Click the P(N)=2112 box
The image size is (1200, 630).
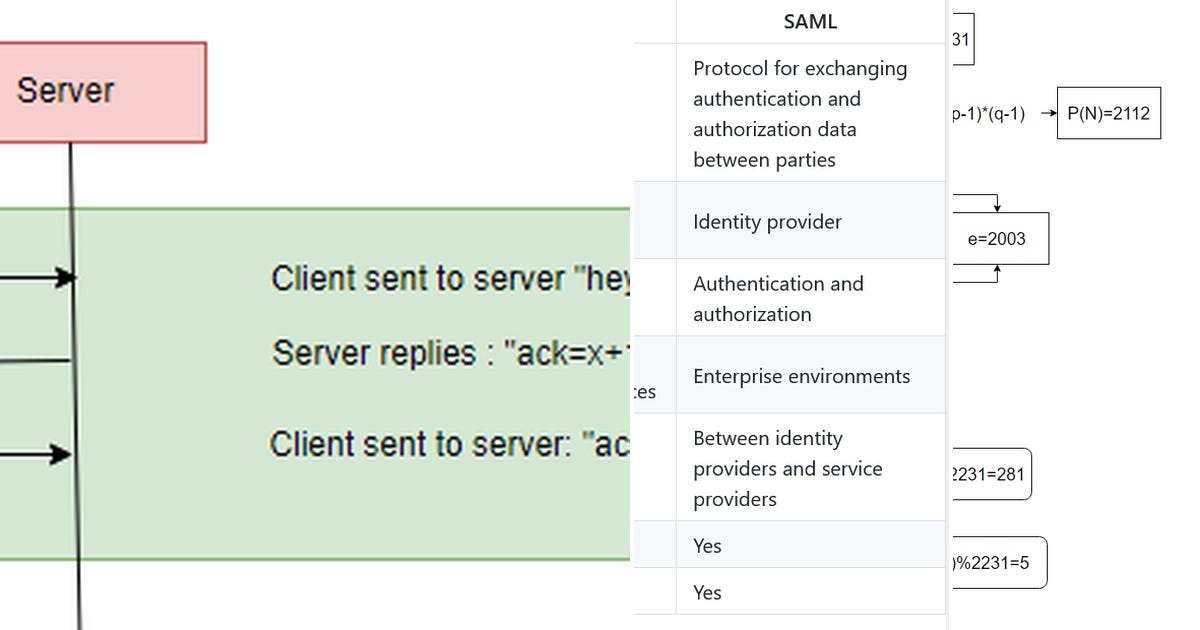pyautogui.click(x=1108, y=113)
